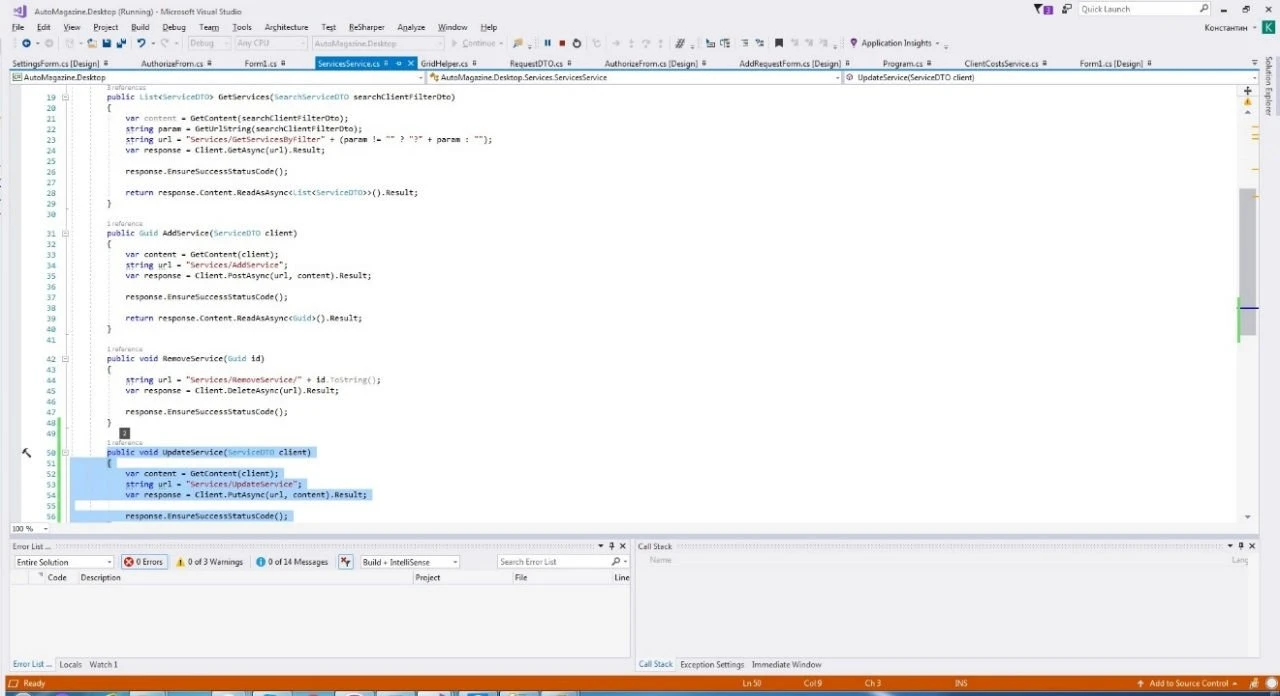1280x696 pixels.
Task: Open the ReSharper menu
Action: [x=366, y=27]
